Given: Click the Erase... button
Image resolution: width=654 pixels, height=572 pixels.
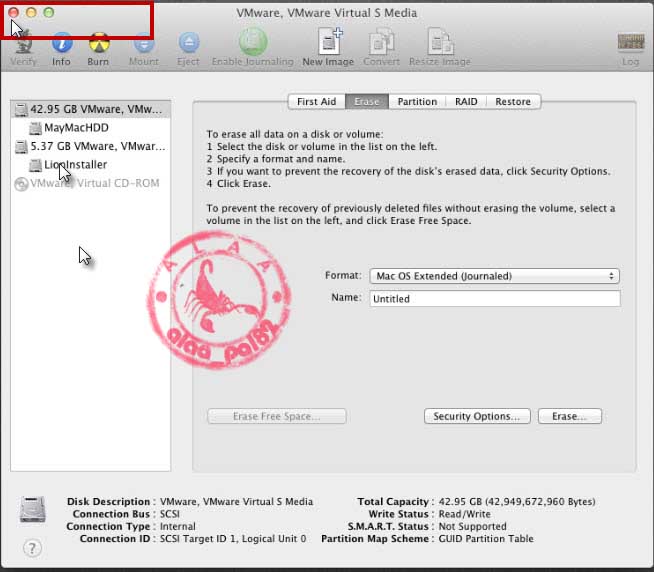Looking at the screenshot, I should tap(570, 416).
